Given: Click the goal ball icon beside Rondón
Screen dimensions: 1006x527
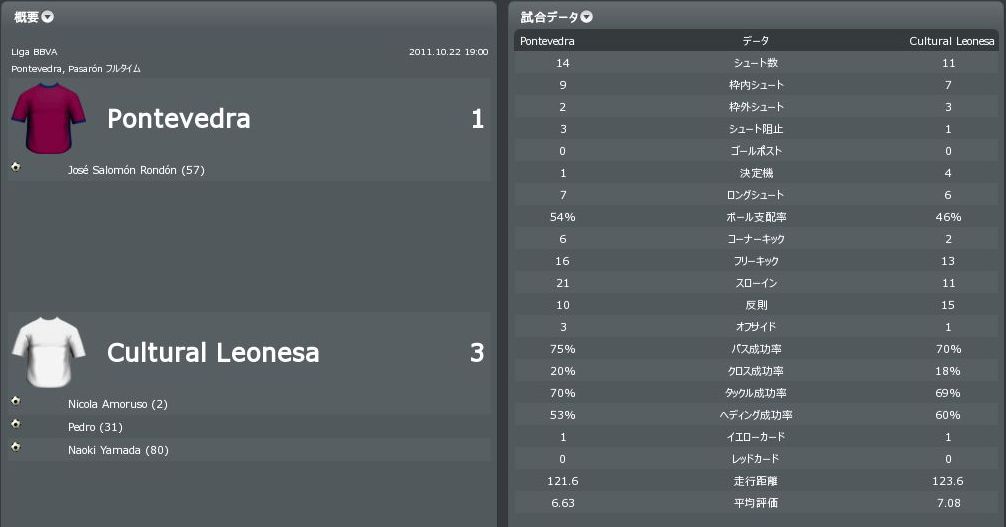Looking at the screenshot, I should click(15, 167).
